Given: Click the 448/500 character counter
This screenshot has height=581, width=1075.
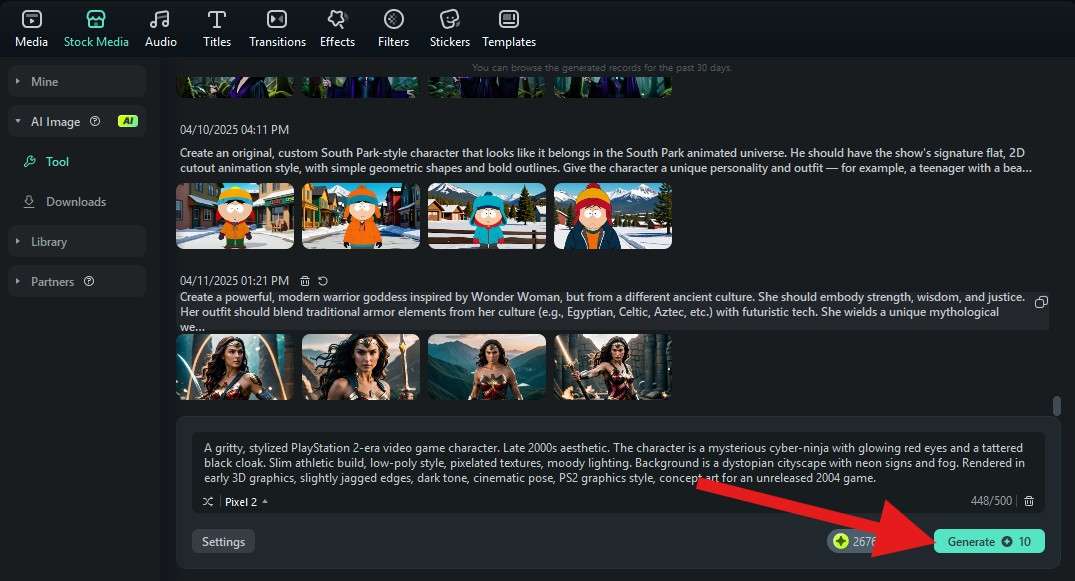Looking at the screenshot, I should (991, 501).
